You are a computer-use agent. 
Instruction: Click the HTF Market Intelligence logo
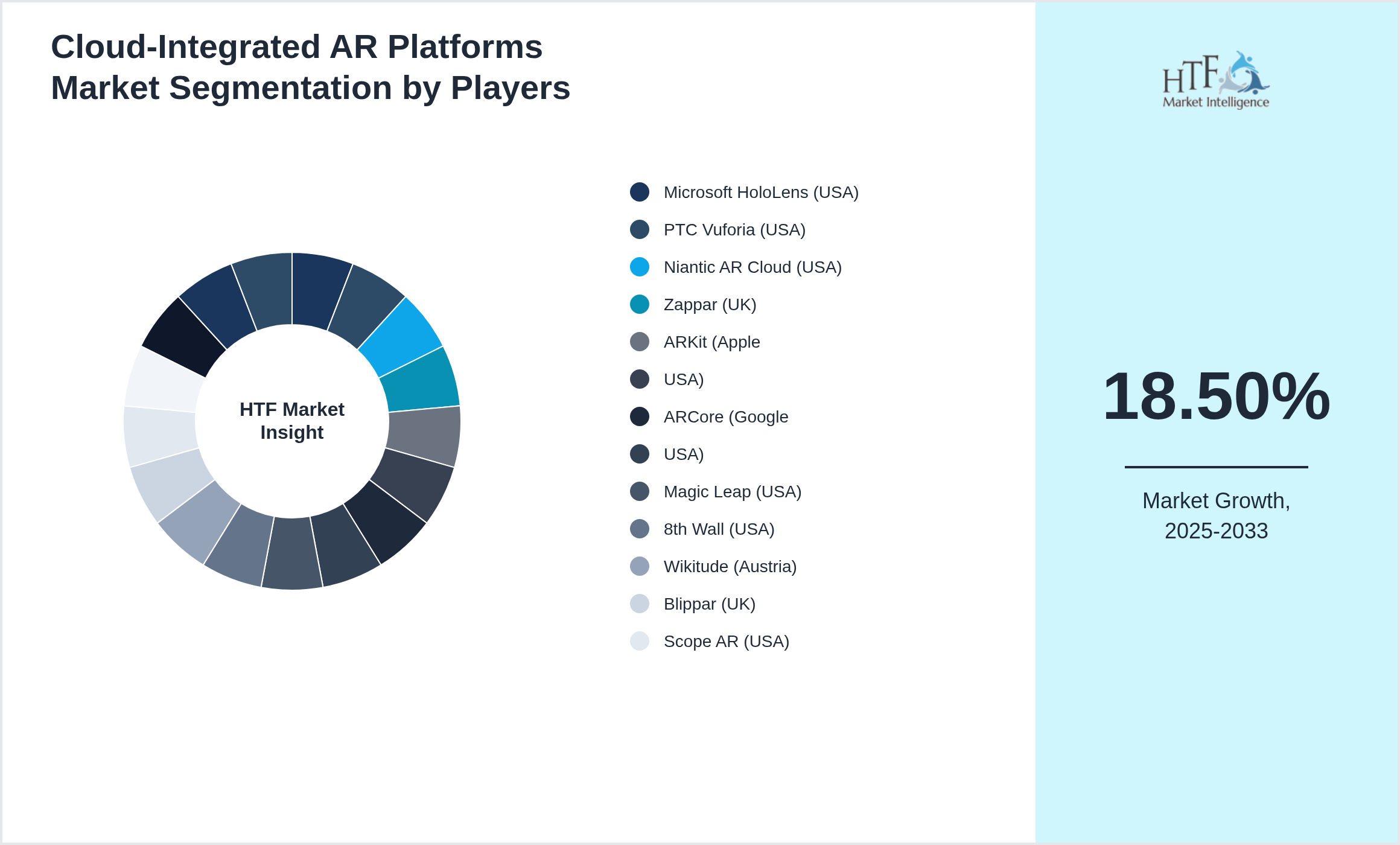pyautogui.click(x=1215, y=78)
